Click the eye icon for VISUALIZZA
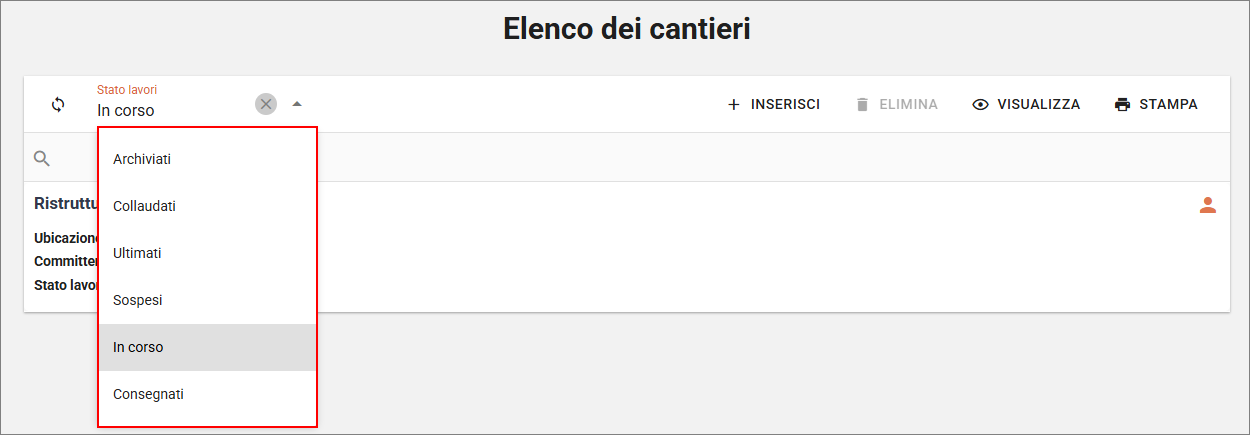The height and width of the screenshot is (435, 1250). 980,104
